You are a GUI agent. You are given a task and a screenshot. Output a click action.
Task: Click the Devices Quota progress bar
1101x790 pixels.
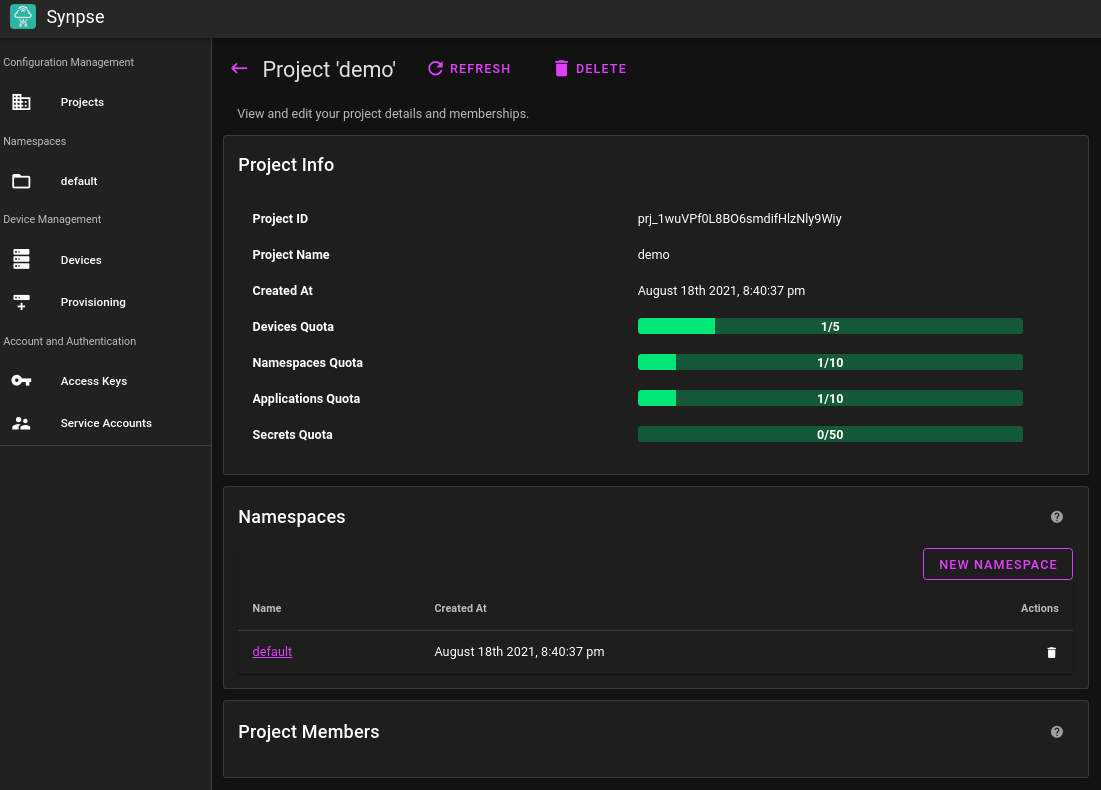[x=830, y=326]
